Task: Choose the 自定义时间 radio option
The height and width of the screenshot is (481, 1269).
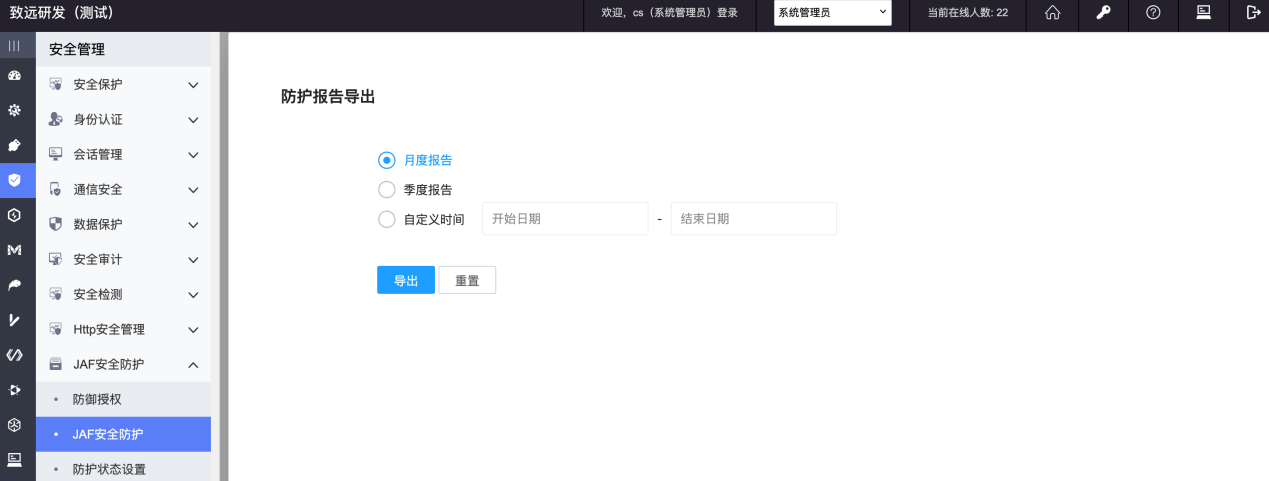Action: click(x=387, y=219)
